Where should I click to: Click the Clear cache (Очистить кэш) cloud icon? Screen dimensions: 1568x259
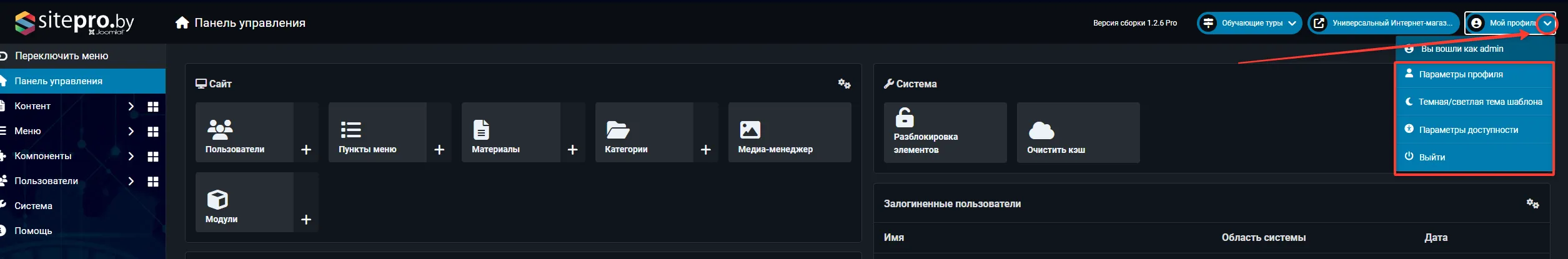(x=1041, y=131)
